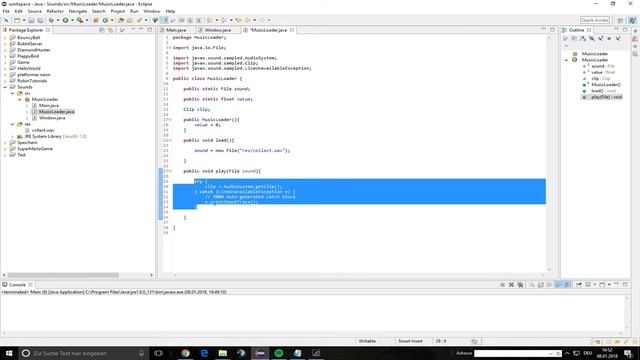
Task: Click the Quick Access search field
Action: 595,20
